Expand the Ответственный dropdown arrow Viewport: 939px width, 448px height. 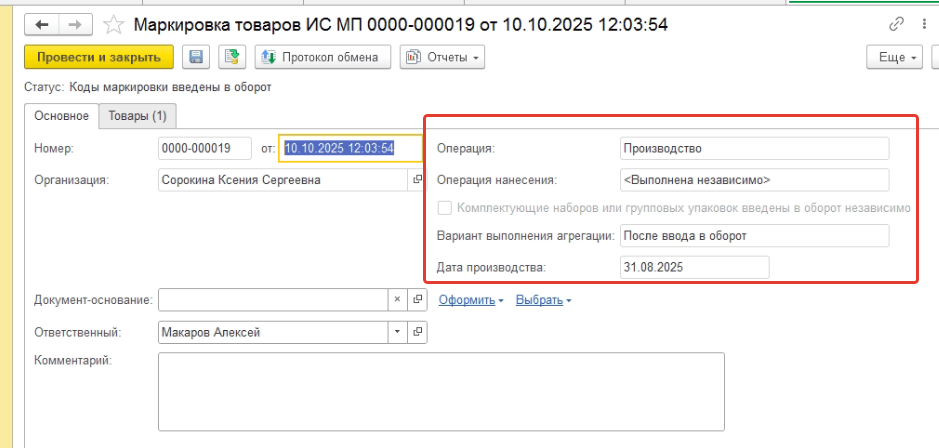tap(396, 332)
